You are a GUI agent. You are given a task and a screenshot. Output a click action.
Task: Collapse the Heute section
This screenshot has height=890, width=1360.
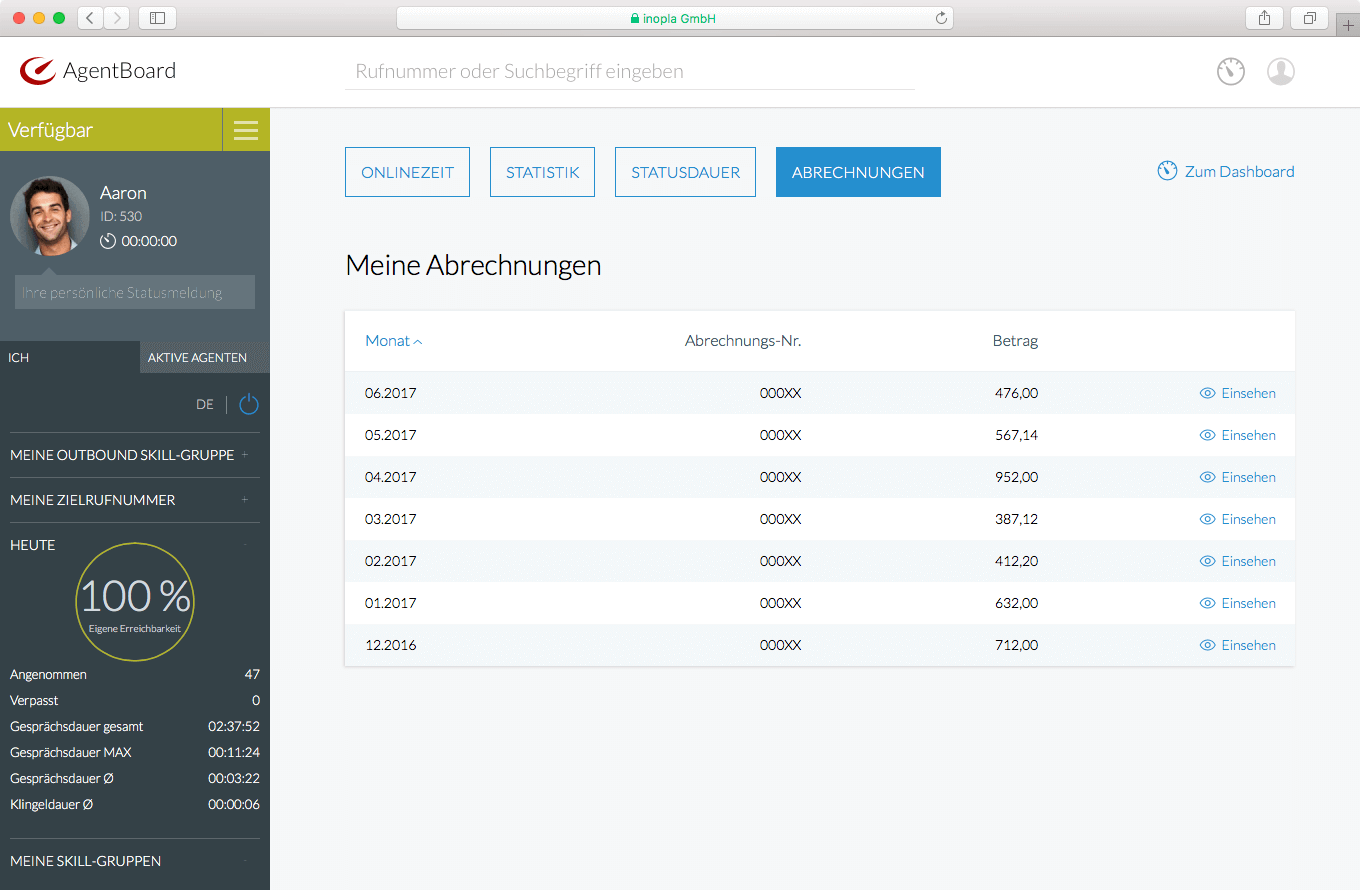[x=245, y=545]
